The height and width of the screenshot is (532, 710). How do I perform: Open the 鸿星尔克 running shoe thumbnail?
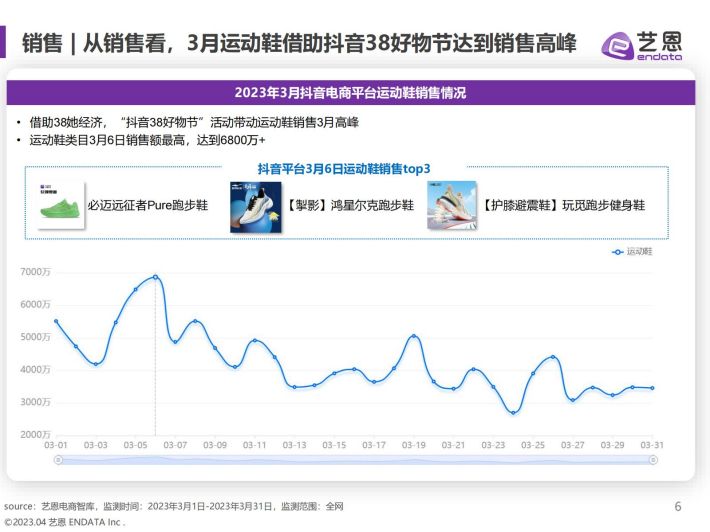(255, 207)
